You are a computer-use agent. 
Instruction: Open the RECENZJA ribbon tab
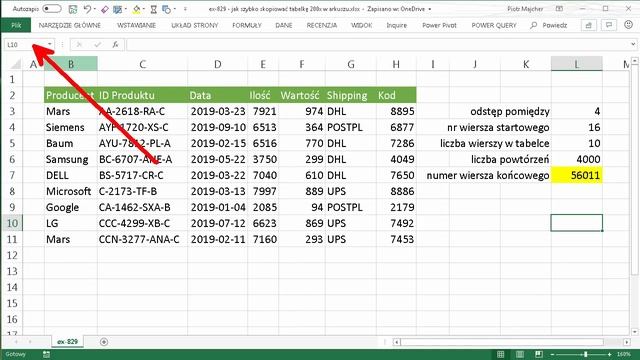(x=322, y=25)
